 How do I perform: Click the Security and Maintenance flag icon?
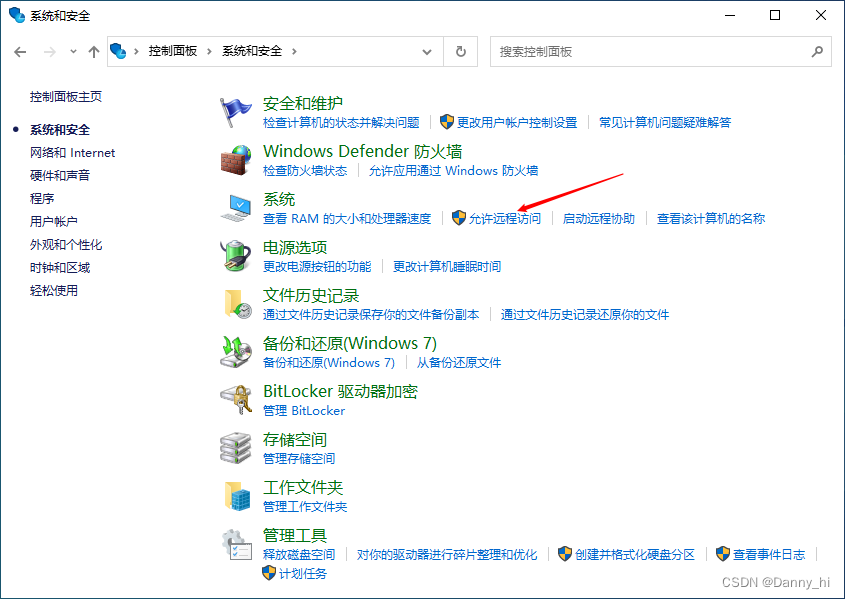(236, 112)
